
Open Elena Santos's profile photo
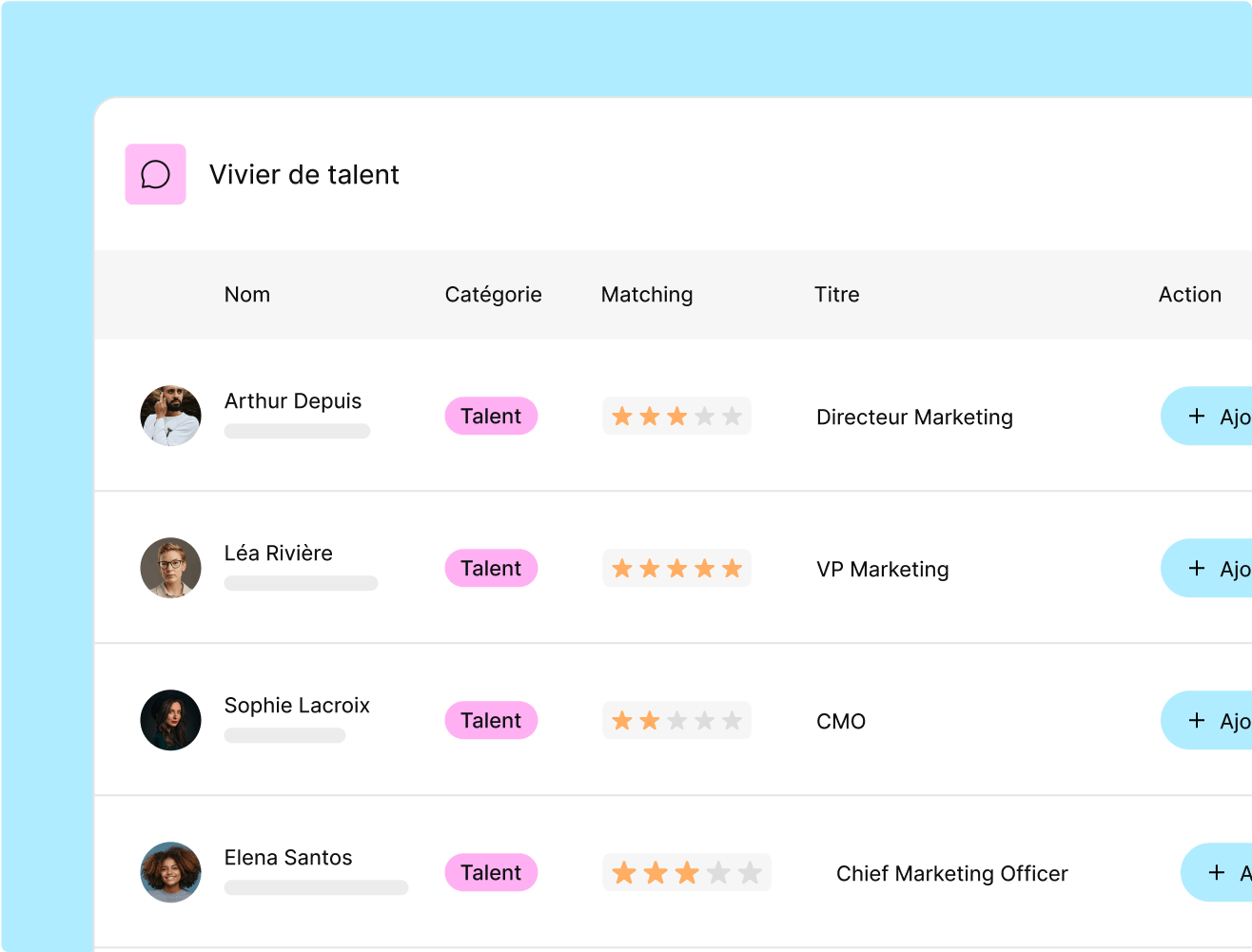click(x=170, y=872)
